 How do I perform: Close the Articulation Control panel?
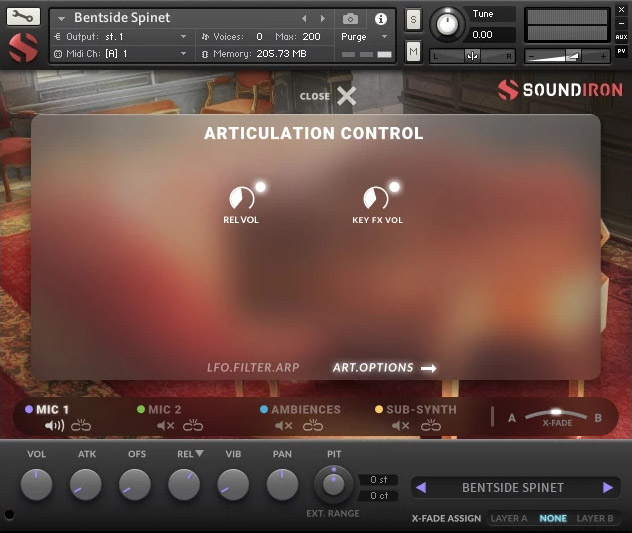click(x=345, y=96)
